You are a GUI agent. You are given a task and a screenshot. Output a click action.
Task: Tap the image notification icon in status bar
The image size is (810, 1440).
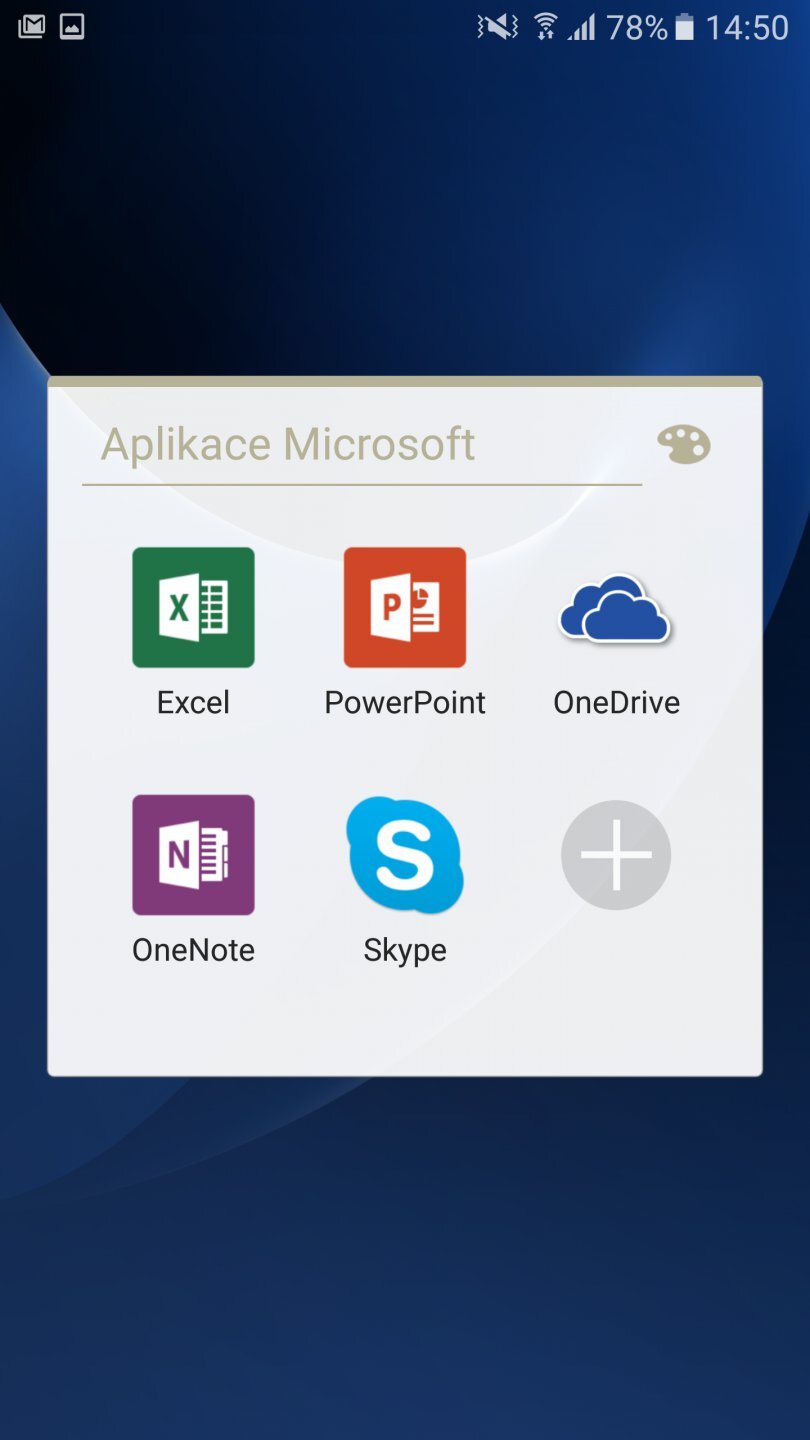(x=72, y=27)
